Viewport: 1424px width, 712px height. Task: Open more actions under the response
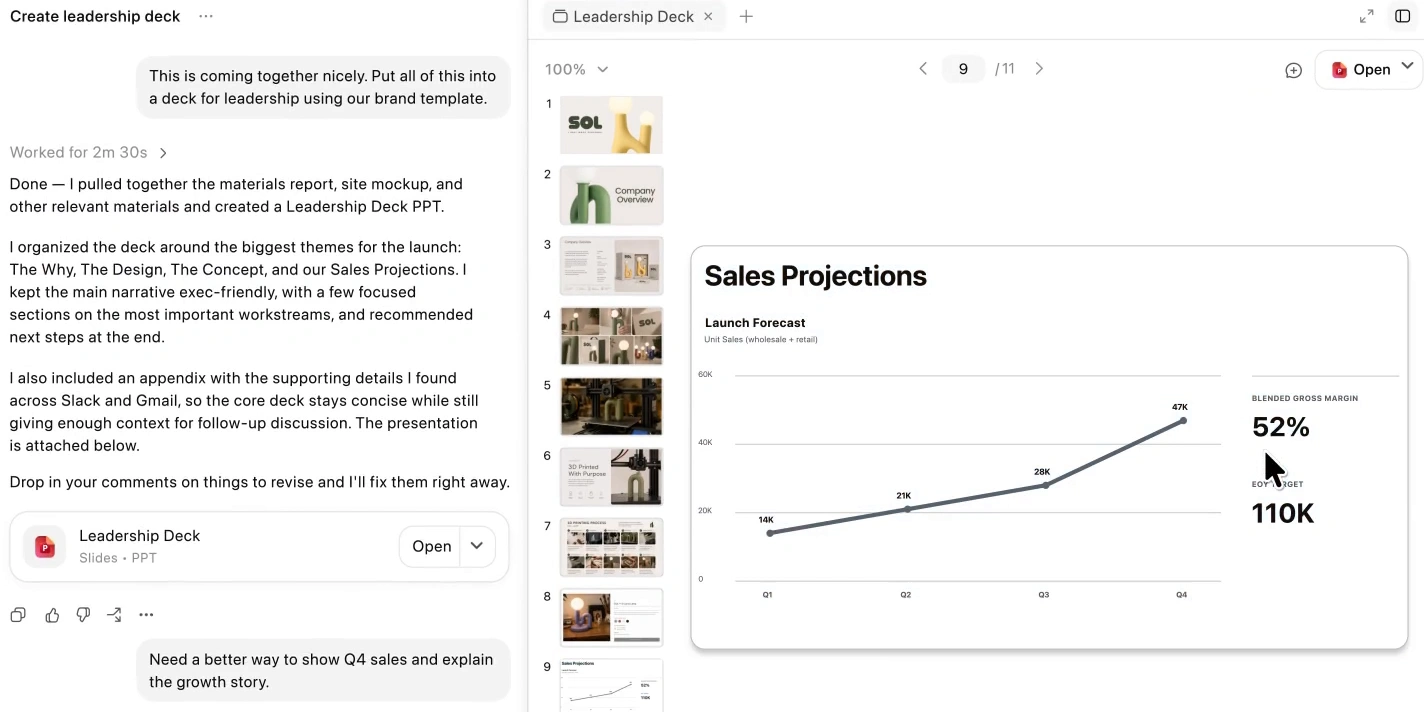tap(147, 615)
